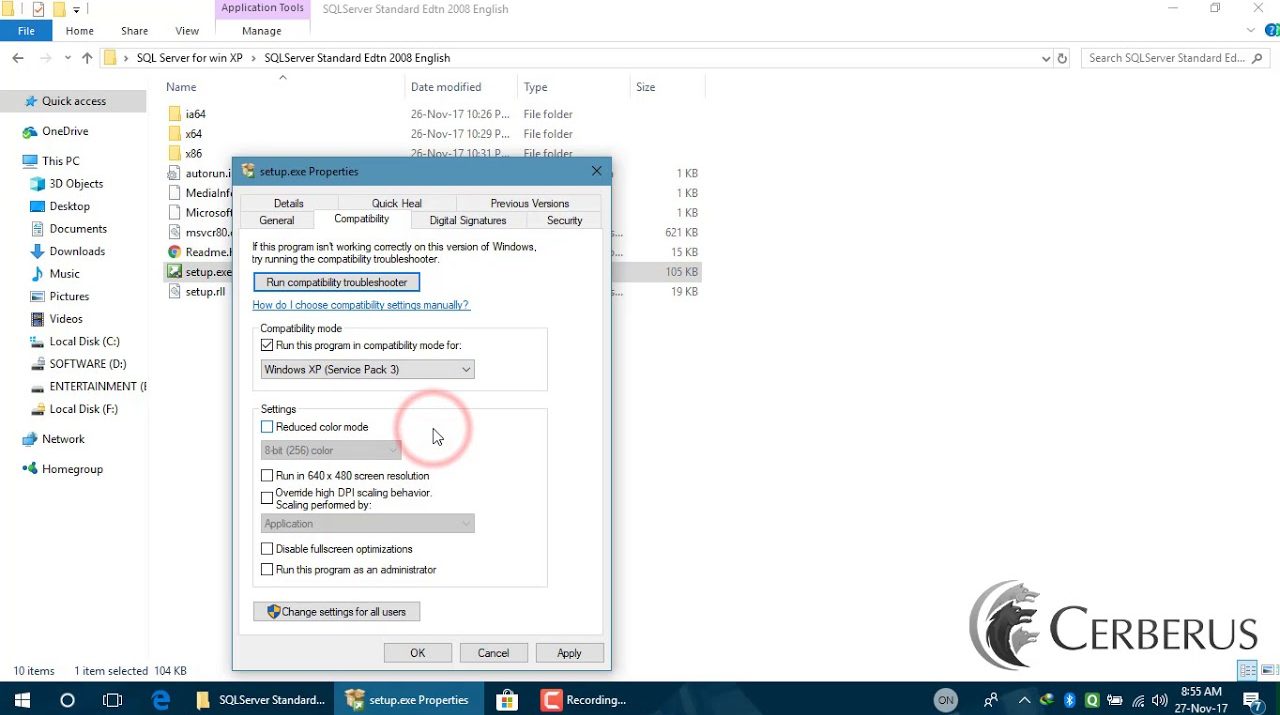Viewport: 1280px width, 715px height.
Task: Click the refresh icon beside the address bar
Action: click(x=1062, y=58)
